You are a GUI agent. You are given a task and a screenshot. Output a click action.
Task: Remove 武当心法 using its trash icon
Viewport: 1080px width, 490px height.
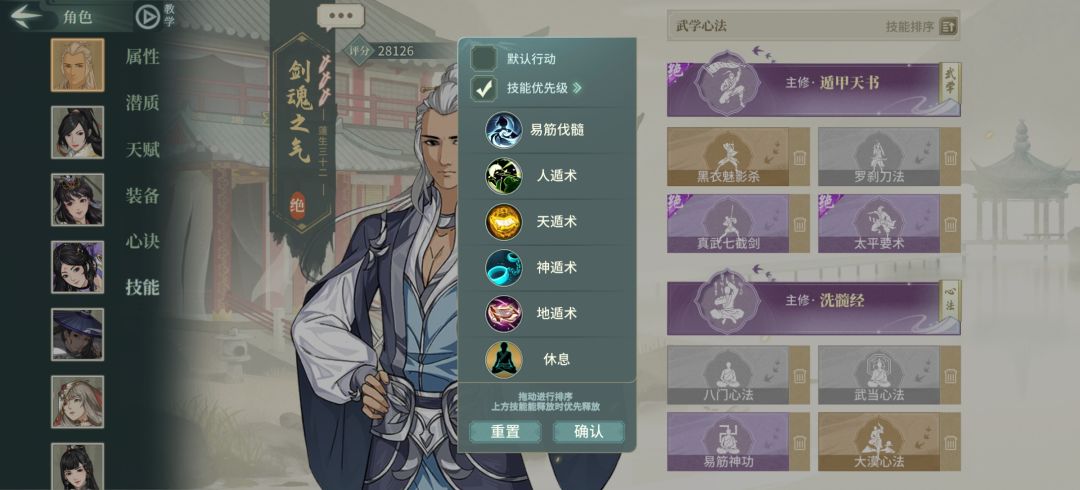click(x=951, y=375)
